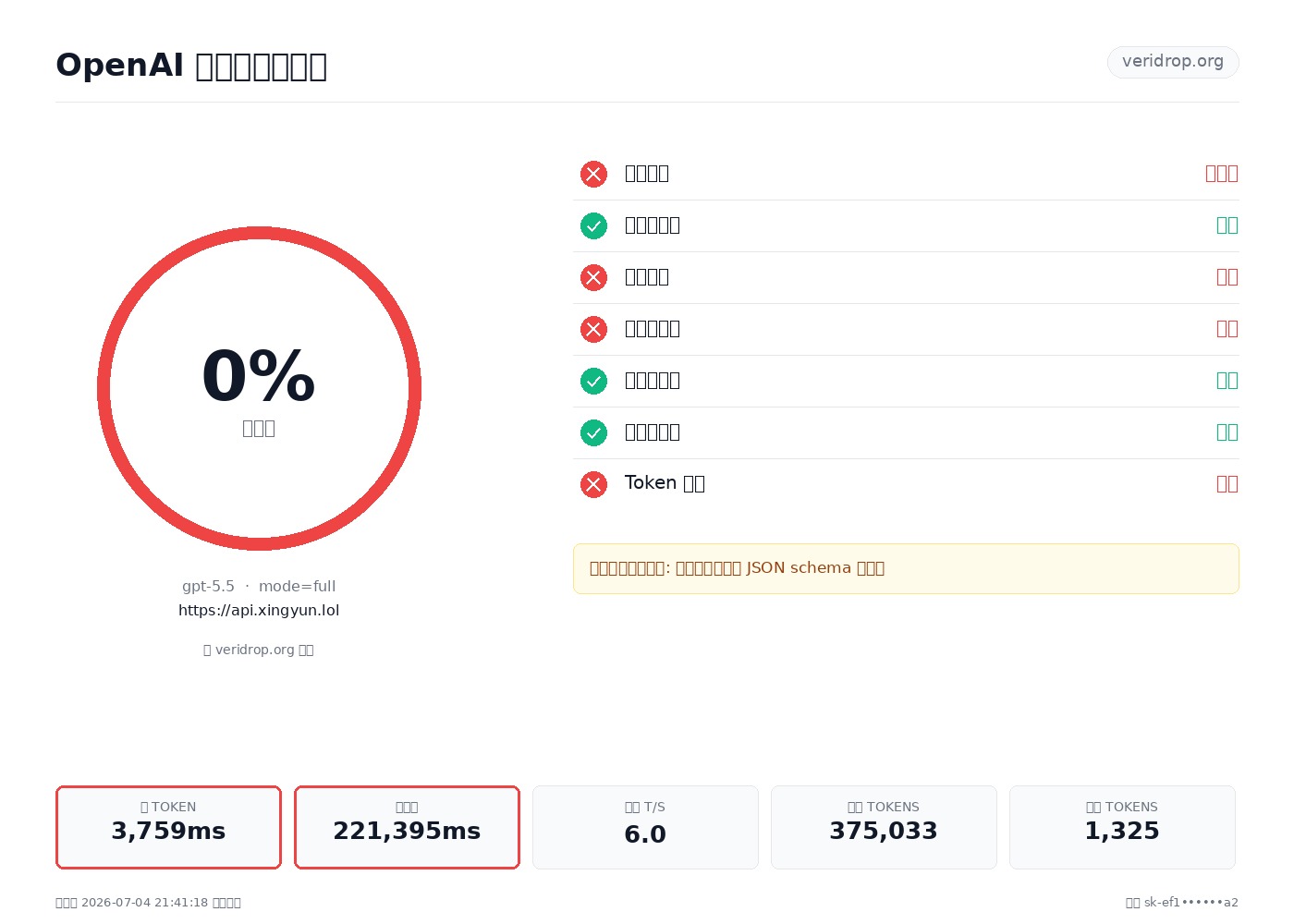1294x924 pixels.
Task: Click the red status text on the Token row
Action: point(1227,484)
